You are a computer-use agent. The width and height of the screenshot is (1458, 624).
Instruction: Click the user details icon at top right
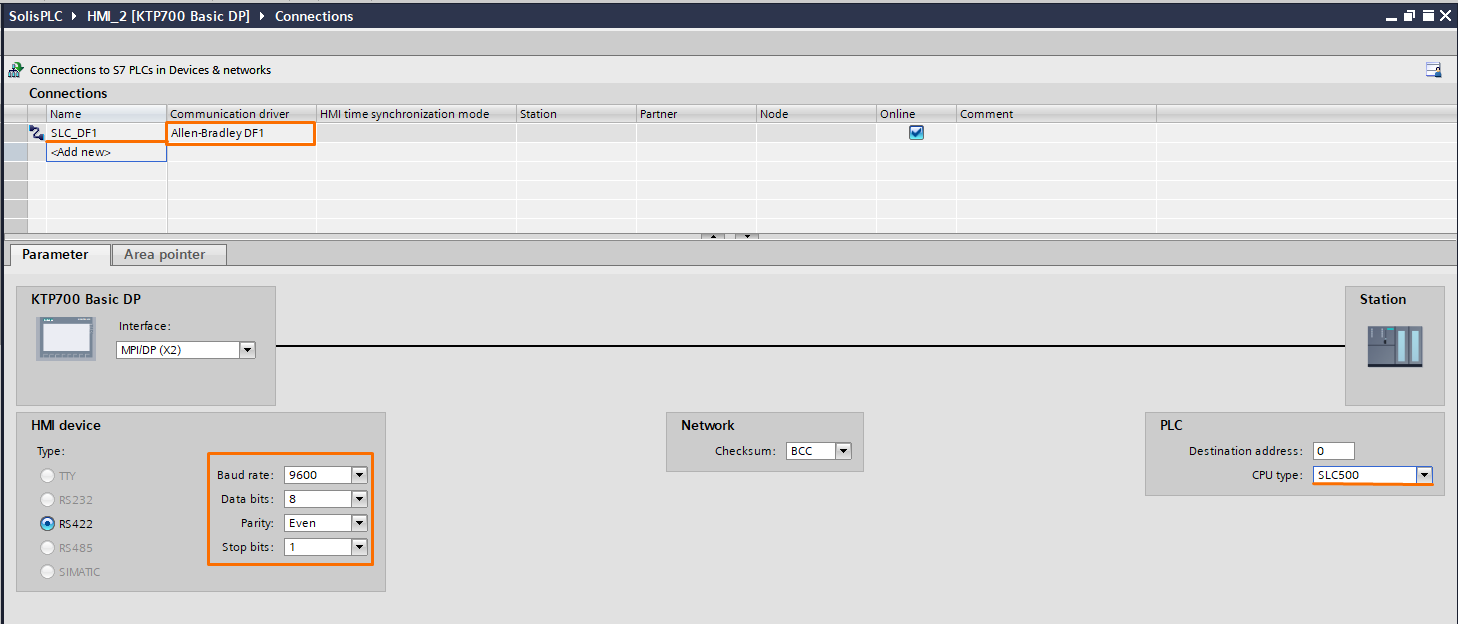[1433, 69]
